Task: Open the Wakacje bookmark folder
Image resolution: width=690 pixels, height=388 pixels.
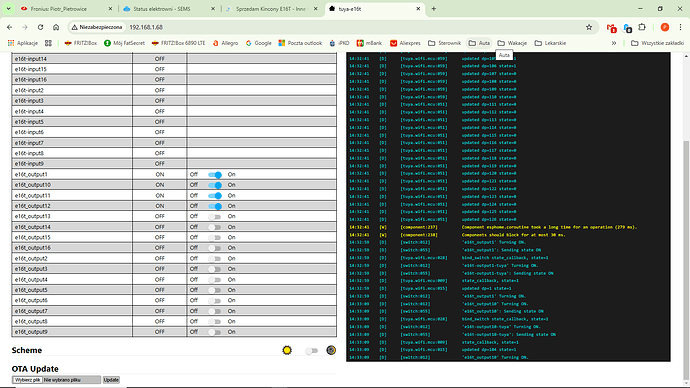Action: [x=512, y=43]
